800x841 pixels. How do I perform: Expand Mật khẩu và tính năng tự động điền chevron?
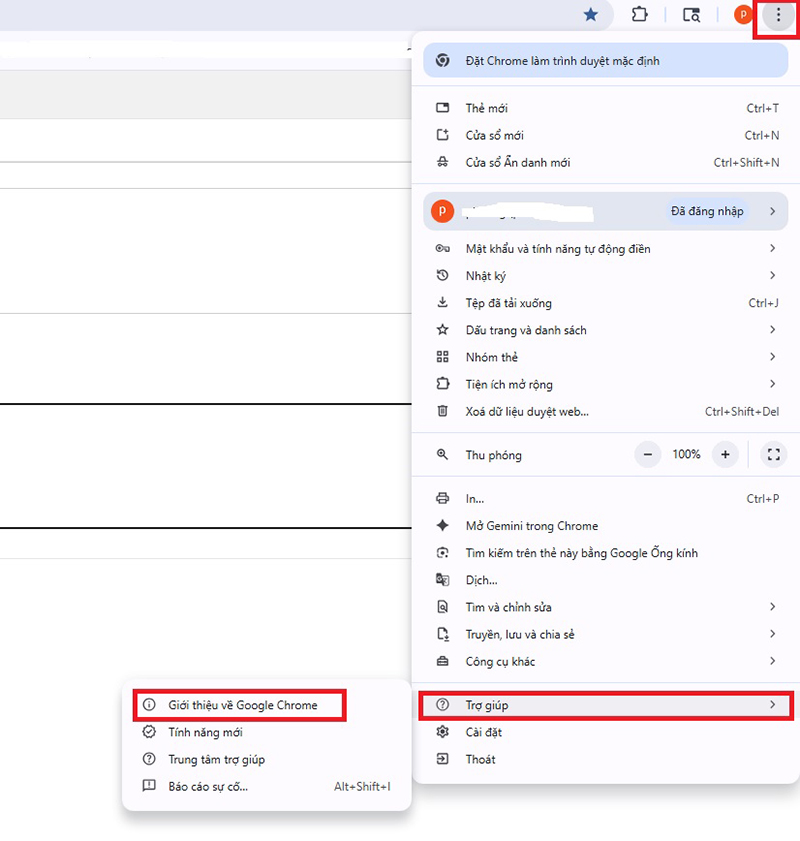point(772,248)
